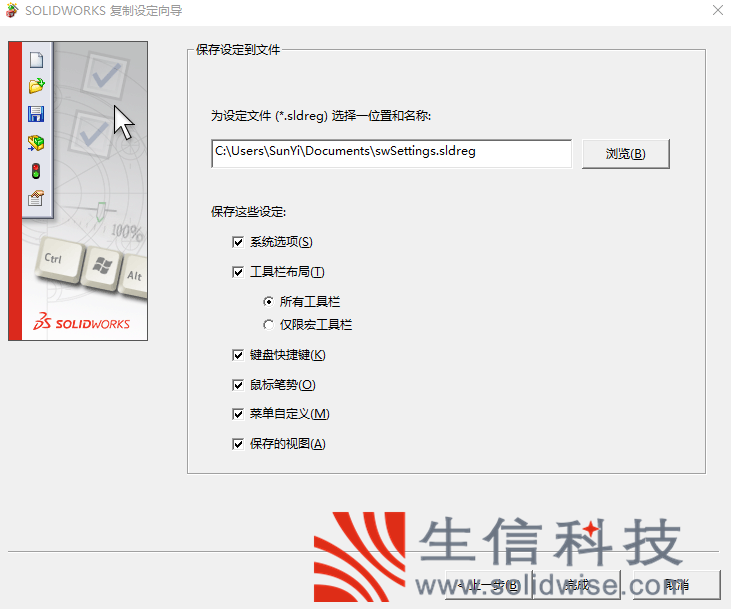Image resolution: width=731 pixels, height=609 pixels.
Task: Select the 仅限宏工具栏 radio button
Action: (x=268, y=325)
